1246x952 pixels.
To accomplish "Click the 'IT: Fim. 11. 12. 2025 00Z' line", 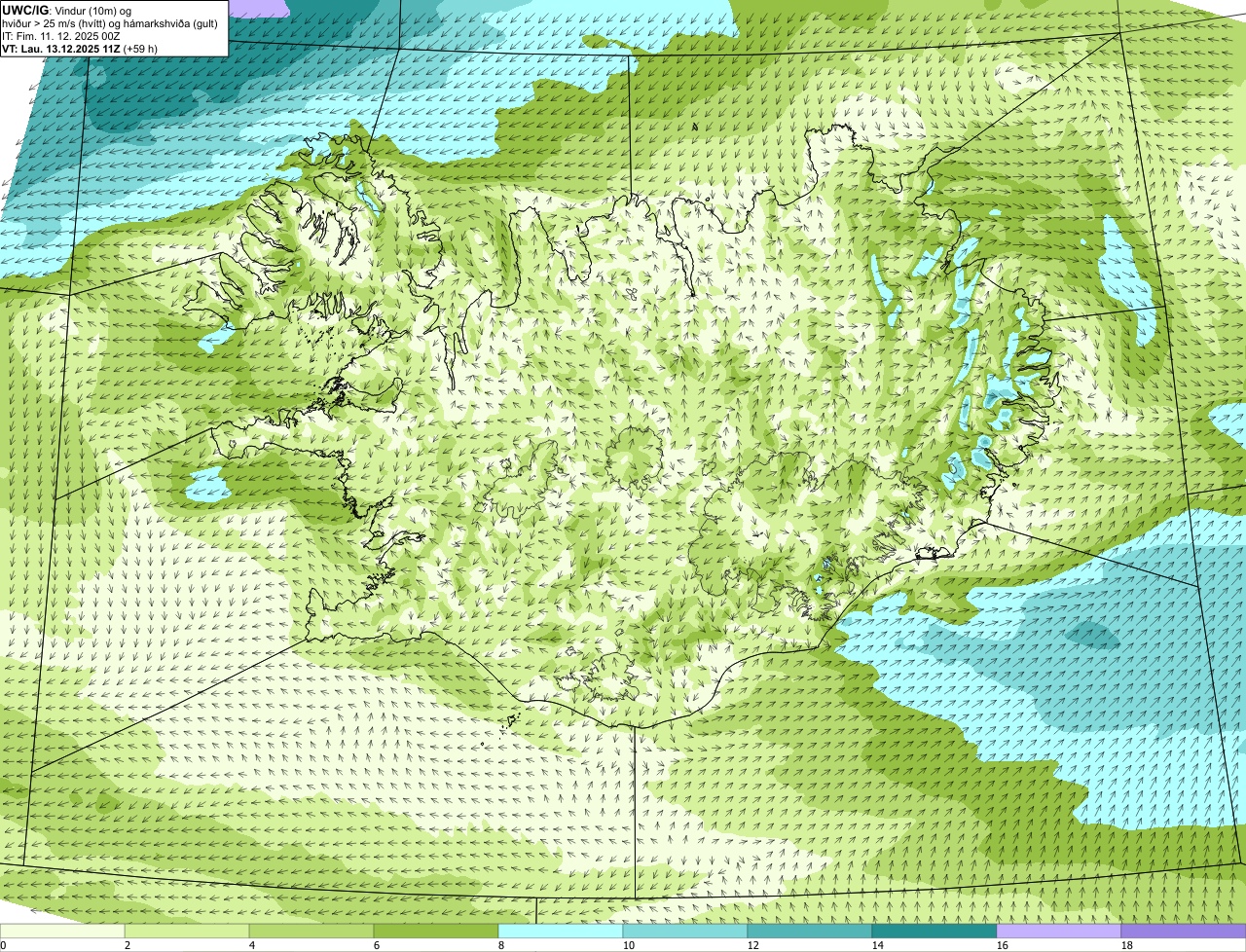I will coord(61,36).
